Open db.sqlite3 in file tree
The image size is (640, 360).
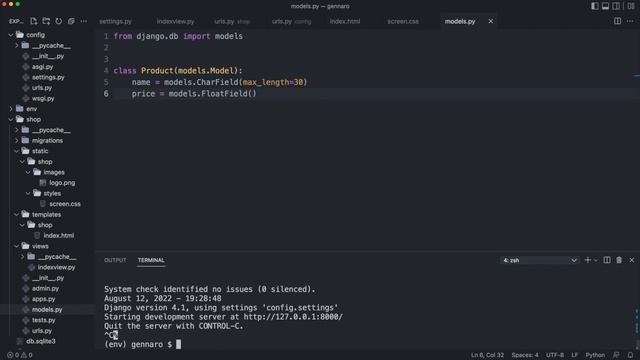[x=41, y=341]
